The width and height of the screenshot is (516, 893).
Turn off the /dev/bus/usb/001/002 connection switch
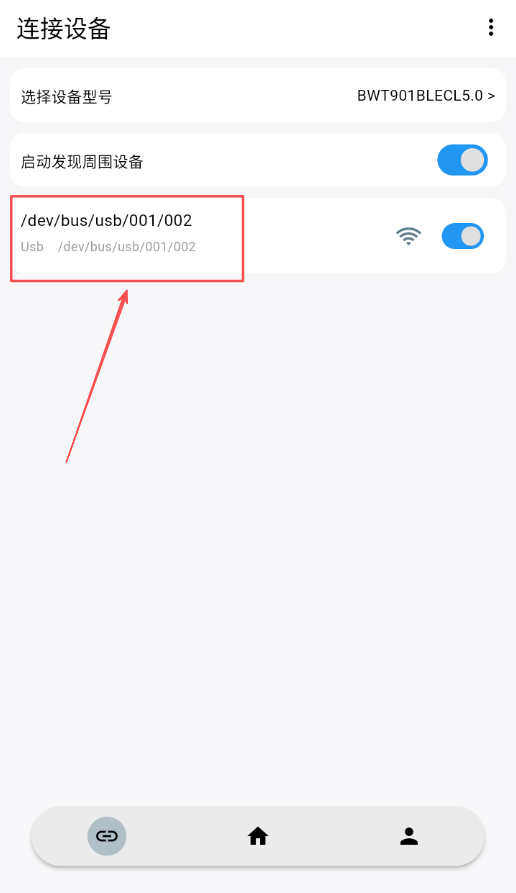pyautogui.click(x=462, y=236)
